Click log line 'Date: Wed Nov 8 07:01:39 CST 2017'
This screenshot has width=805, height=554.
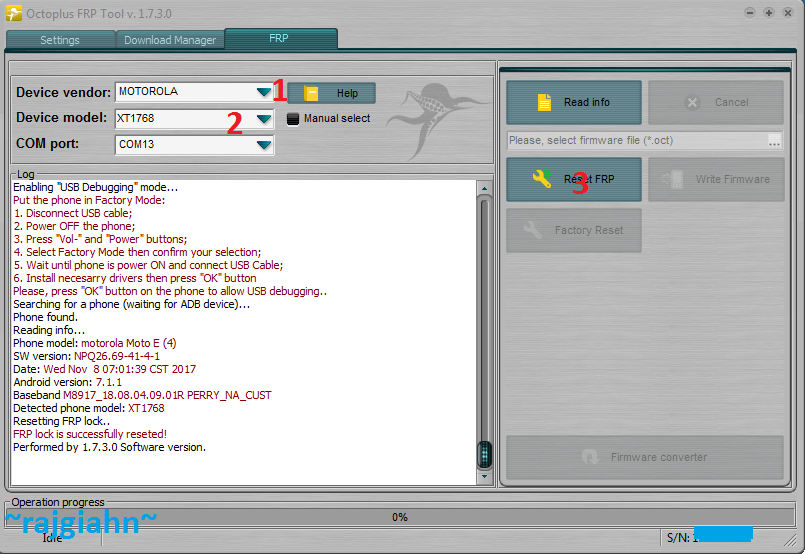coord(104,369)
